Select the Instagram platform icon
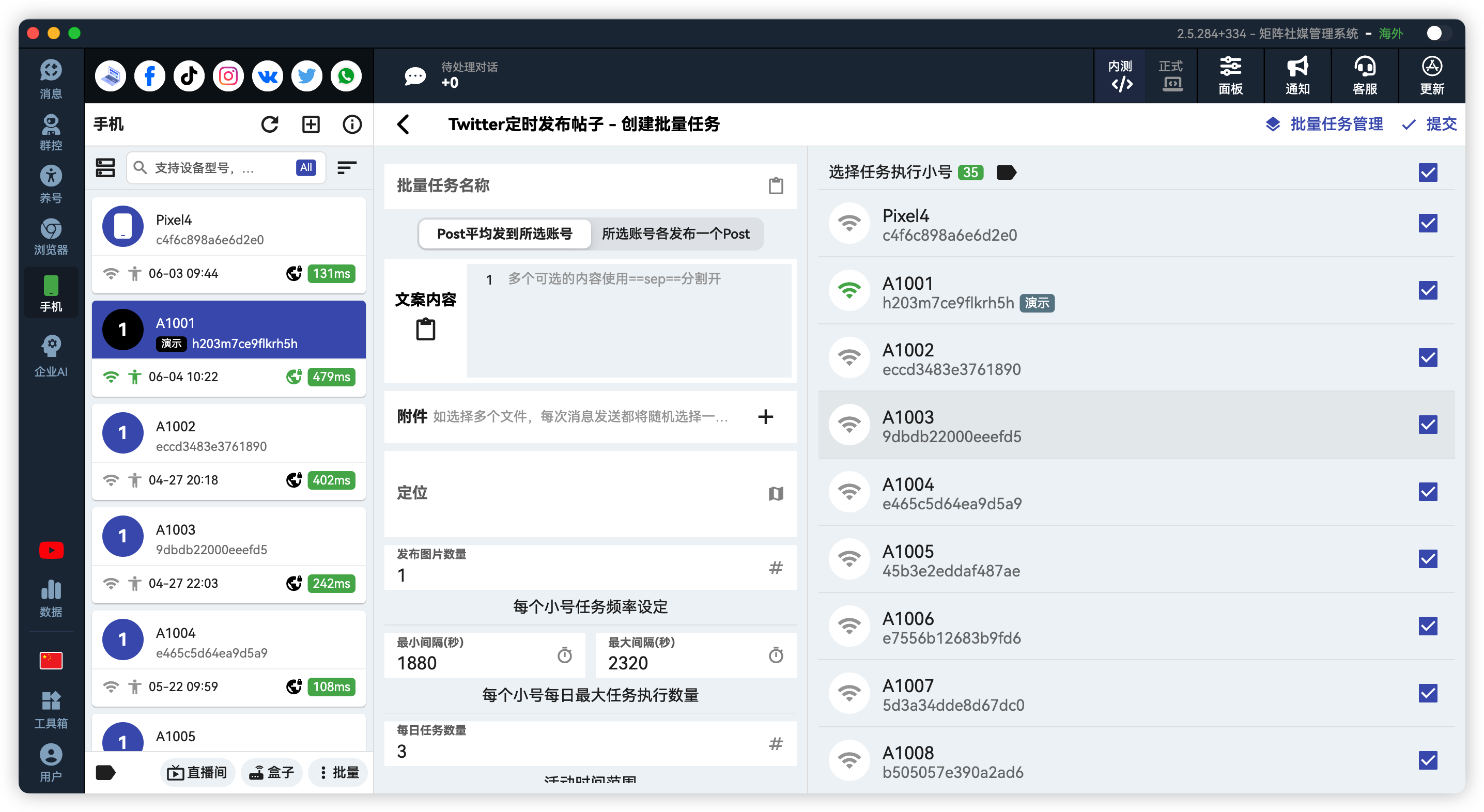This screenshot has width=1484, height=812. (x=228, y=76)
